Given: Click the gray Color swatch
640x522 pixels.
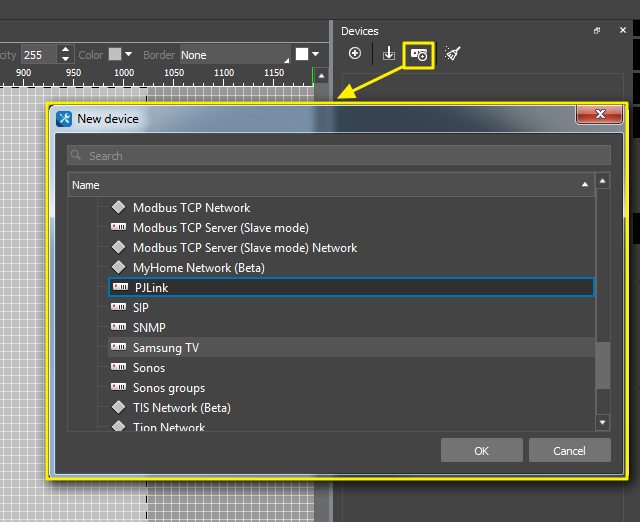Looking at the screenshot, I should pos(115,54).
